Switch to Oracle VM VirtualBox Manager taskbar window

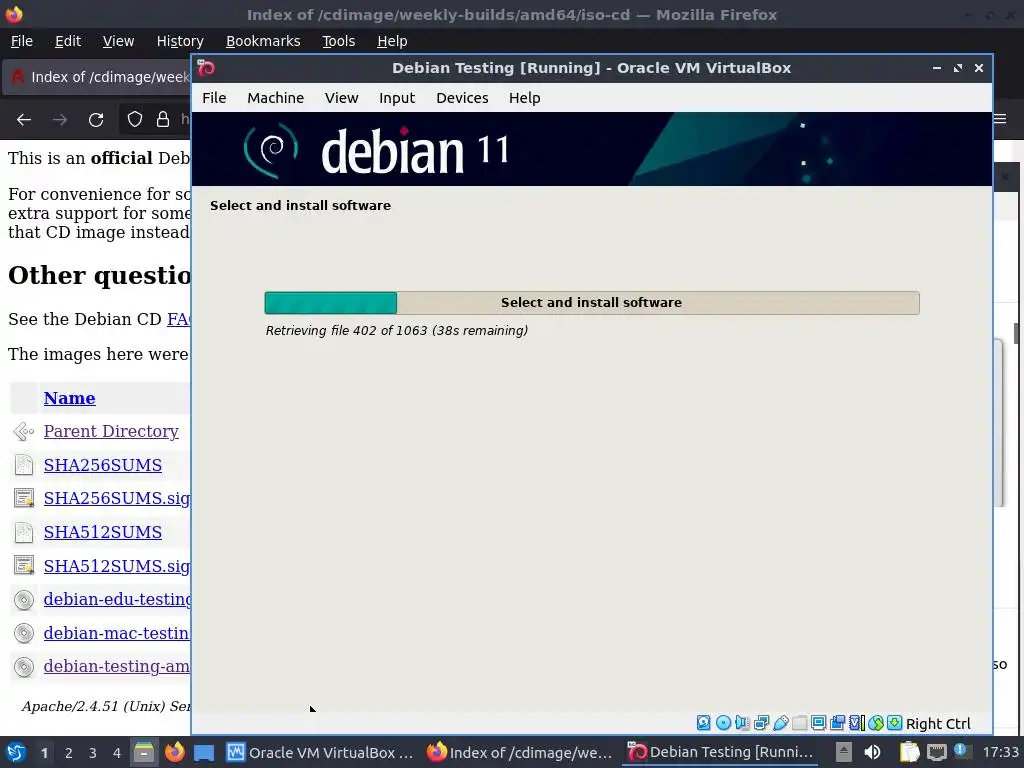click(x=320, y=752)
